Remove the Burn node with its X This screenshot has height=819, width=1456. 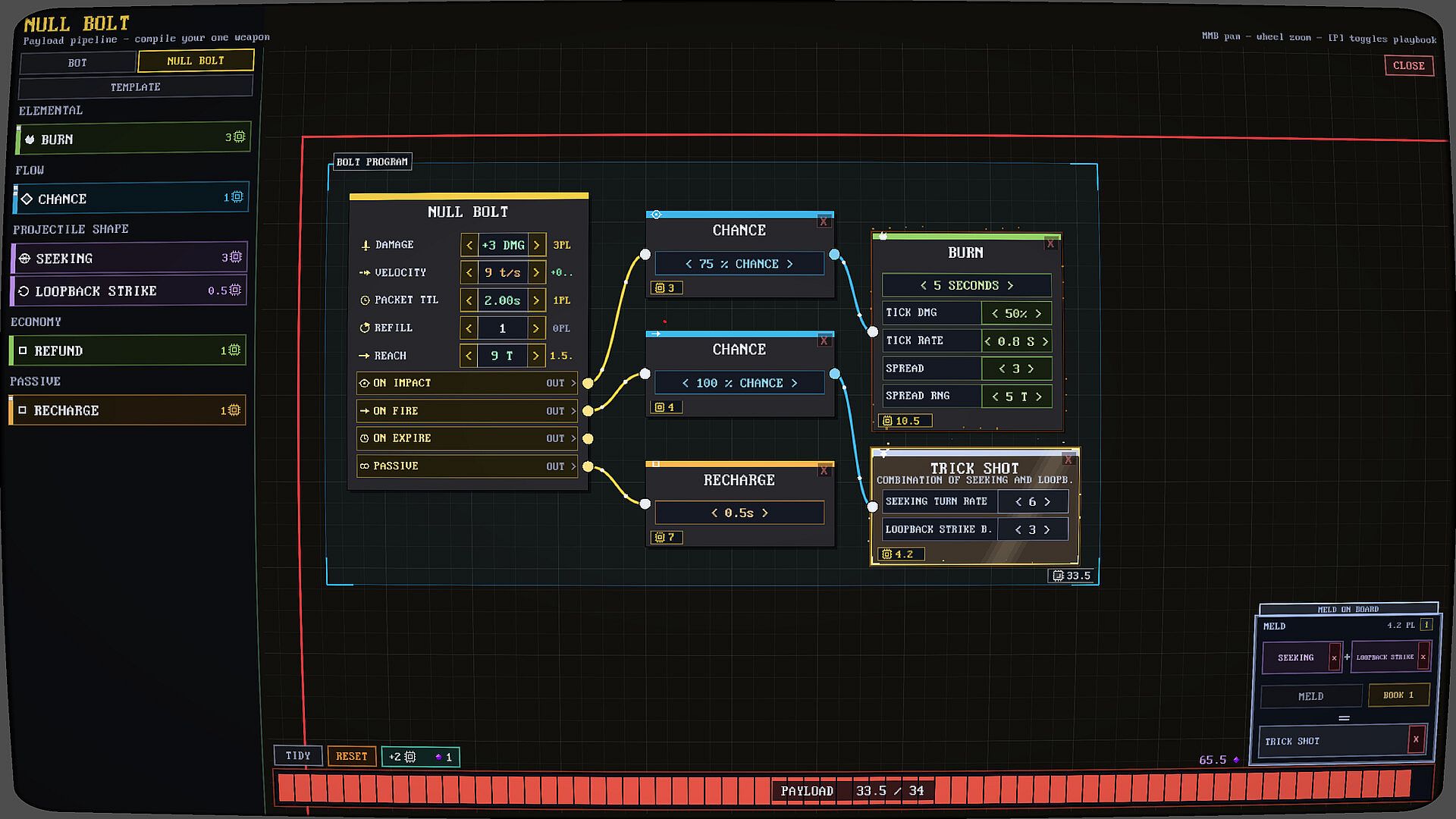[x=1050, y=243]
